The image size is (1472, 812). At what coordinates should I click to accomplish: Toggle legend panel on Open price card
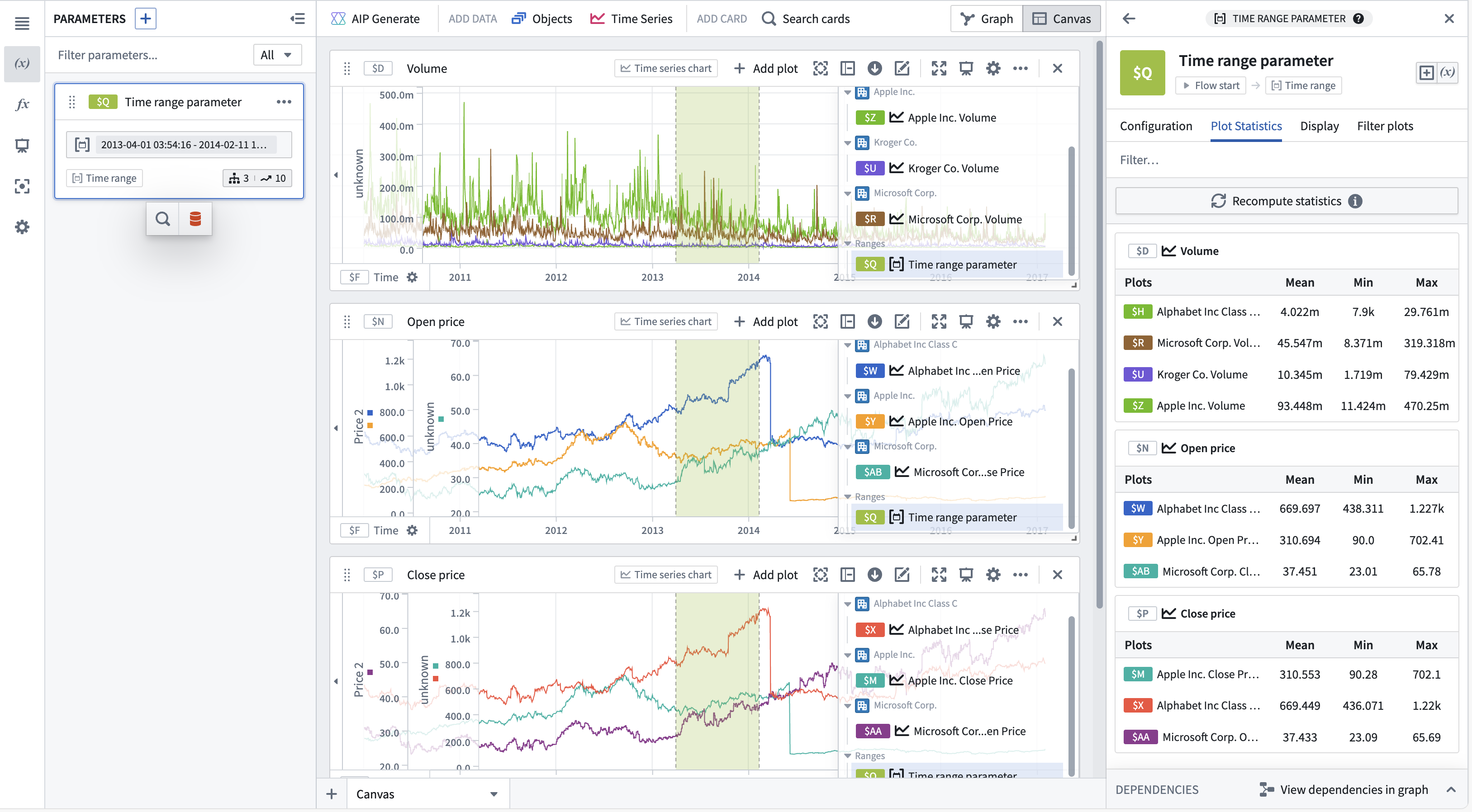[x=847, y=321]
